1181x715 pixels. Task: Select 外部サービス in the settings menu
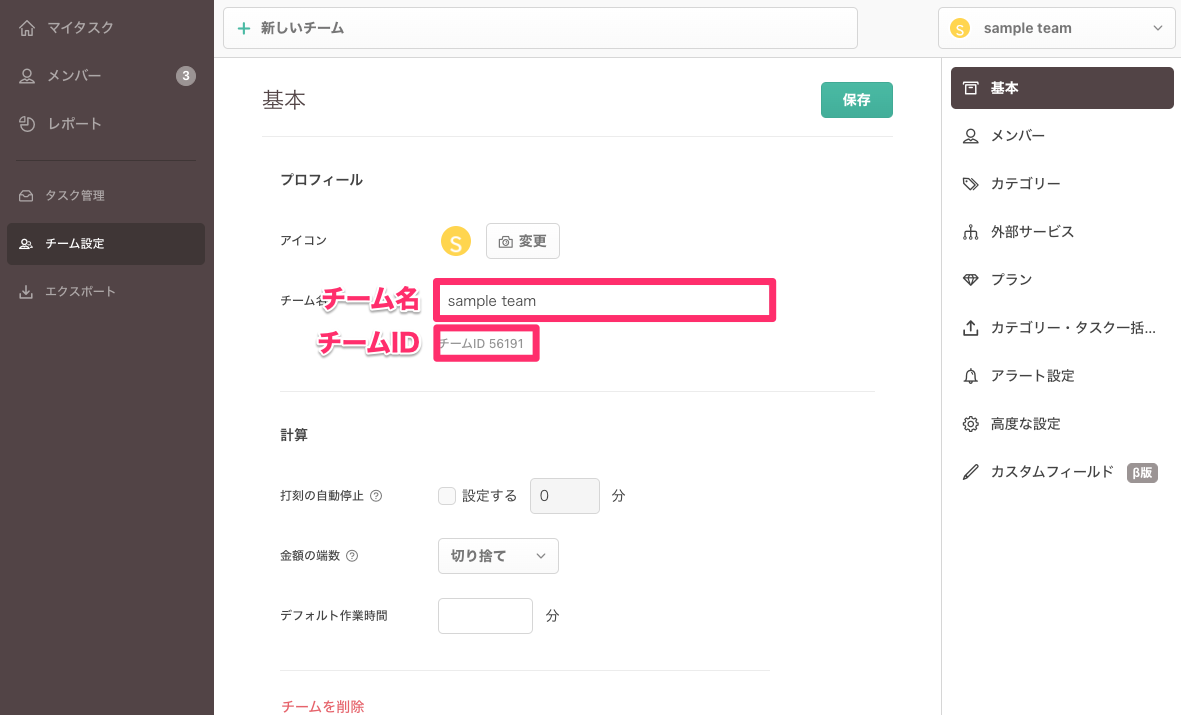coord(1032,232)
